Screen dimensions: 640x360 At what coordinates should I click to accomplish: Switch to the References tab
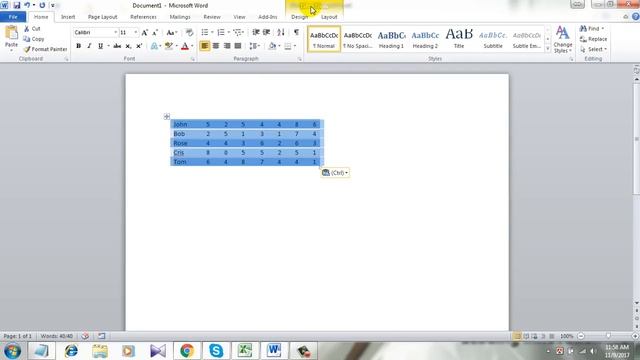(143, 17)
